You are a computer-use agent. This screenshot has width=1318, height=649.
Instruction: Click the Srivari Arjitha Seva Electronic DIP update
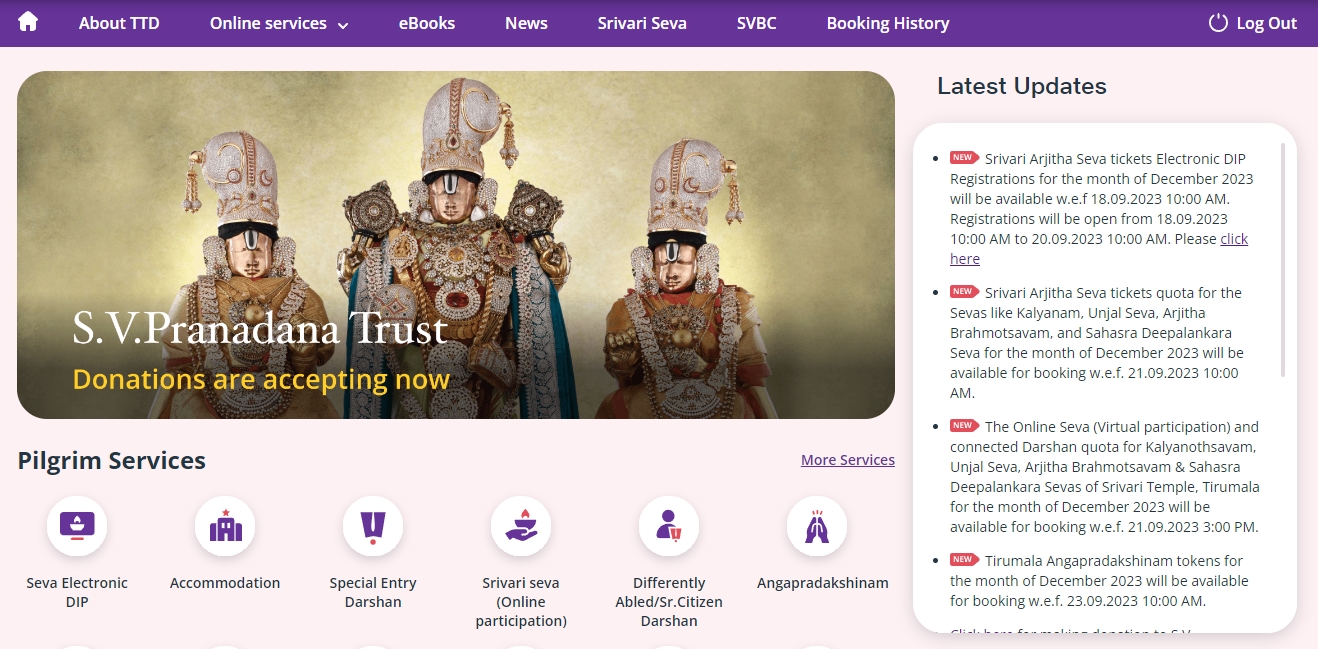pos(1104,208)
